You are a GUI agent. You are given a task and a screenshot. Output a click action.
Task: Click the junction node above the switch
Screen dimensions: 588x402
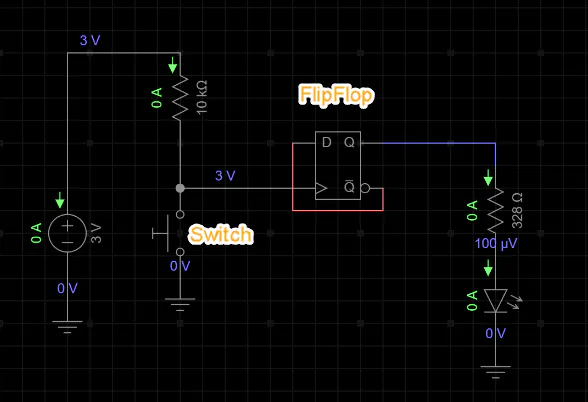(180, 188)
